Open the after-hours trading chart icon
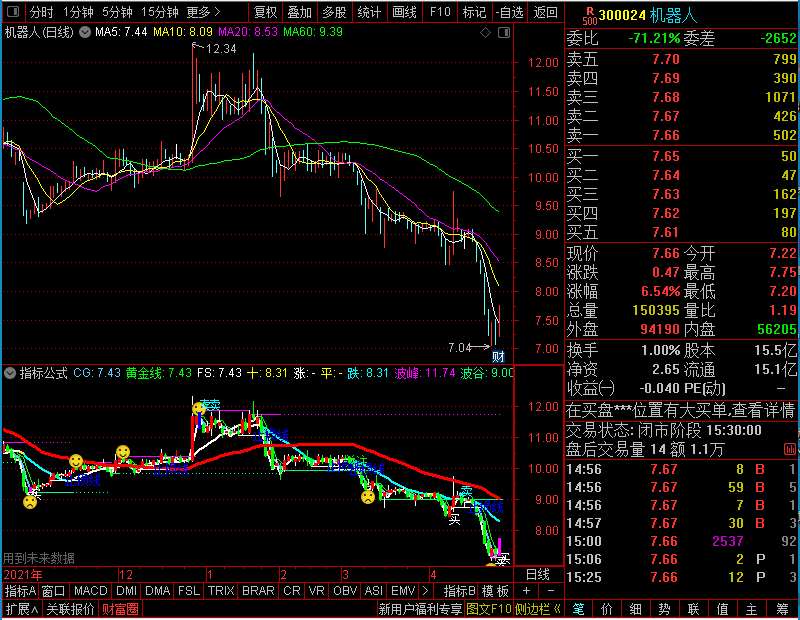800x620 pixels. tap(789, 449)
